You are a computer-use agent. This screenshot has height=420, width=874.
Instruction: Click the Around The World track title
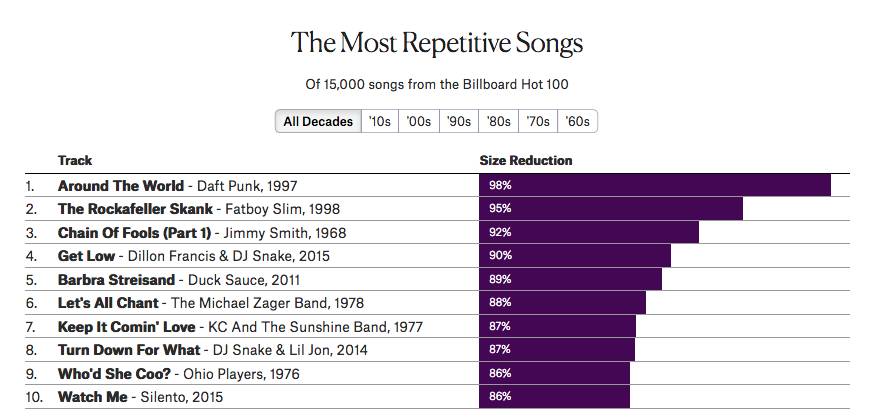click(x=121, y=186)
